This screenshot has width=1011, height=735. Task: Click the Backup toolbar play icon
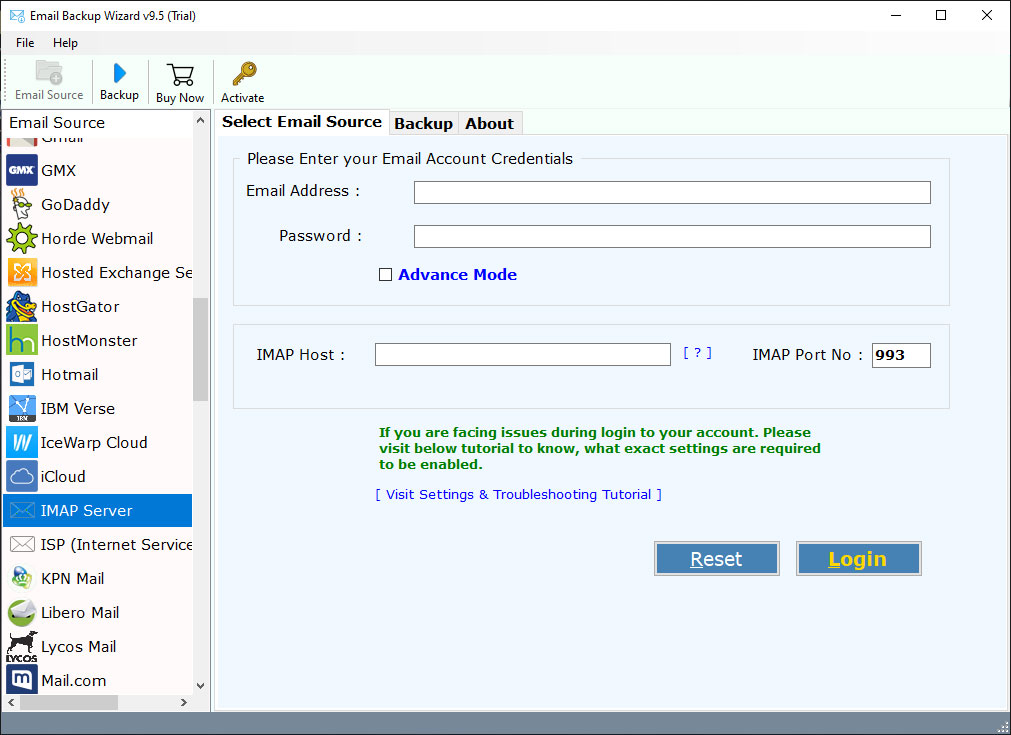coord(119,73)
